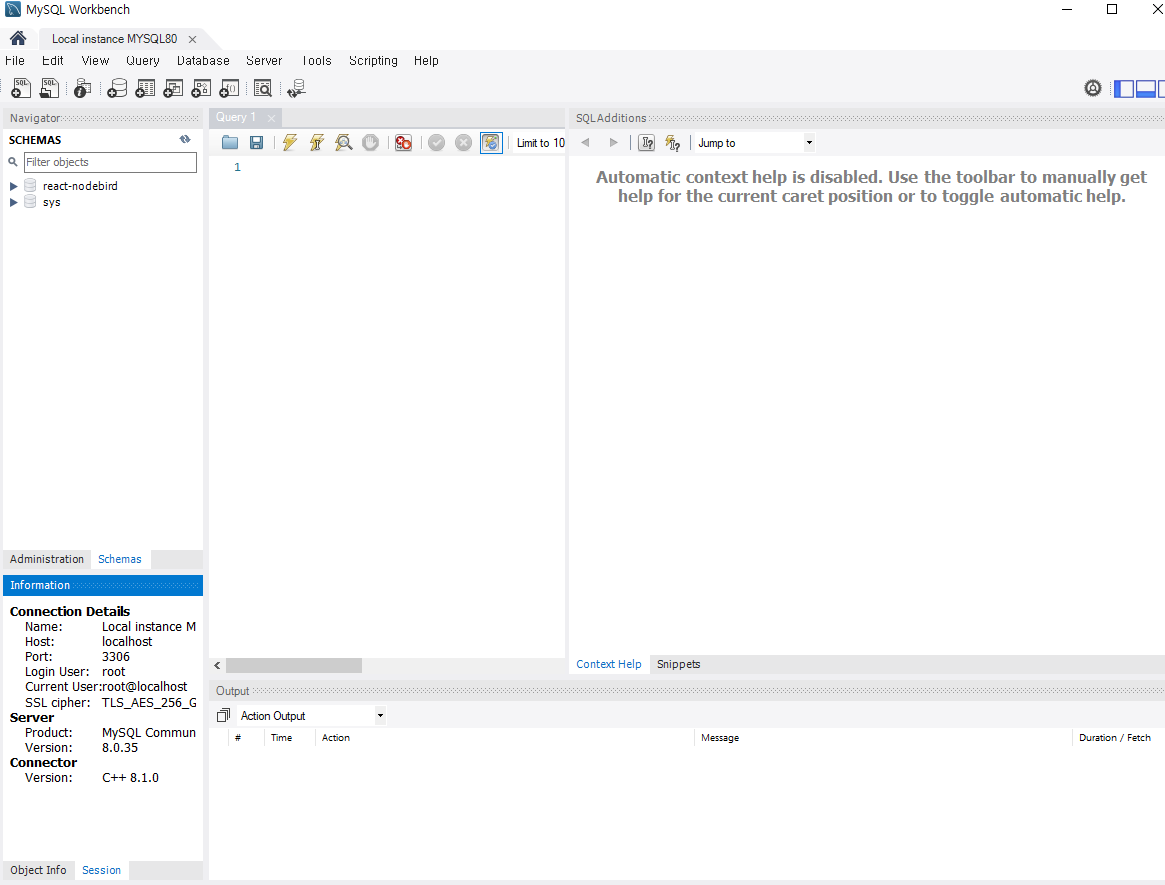Execute the SQL script lightning icon

290,143
